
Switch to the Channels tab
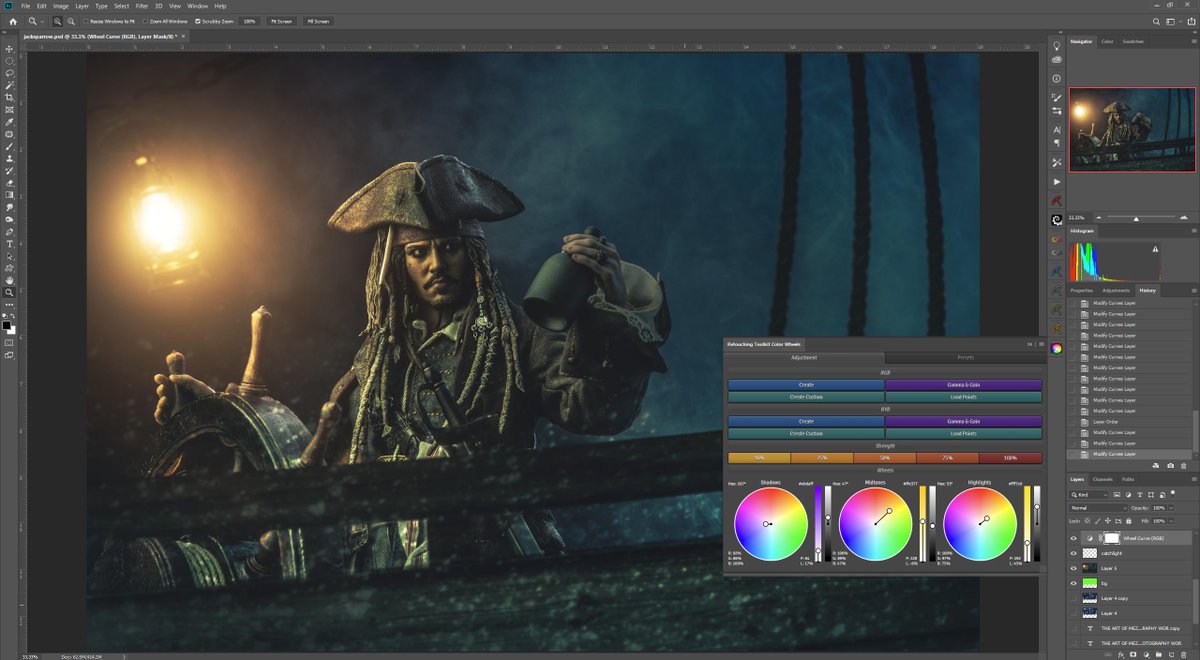click(x=1102, y=479)
